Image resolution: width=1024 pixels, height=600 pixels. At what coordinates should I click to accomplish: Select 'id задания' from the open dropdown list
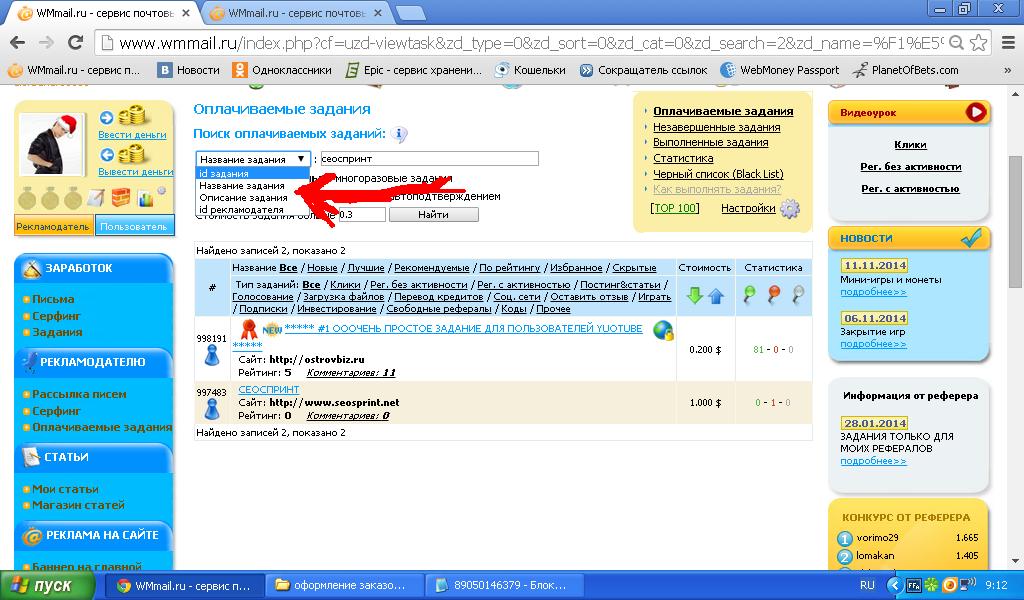(224, 173)
